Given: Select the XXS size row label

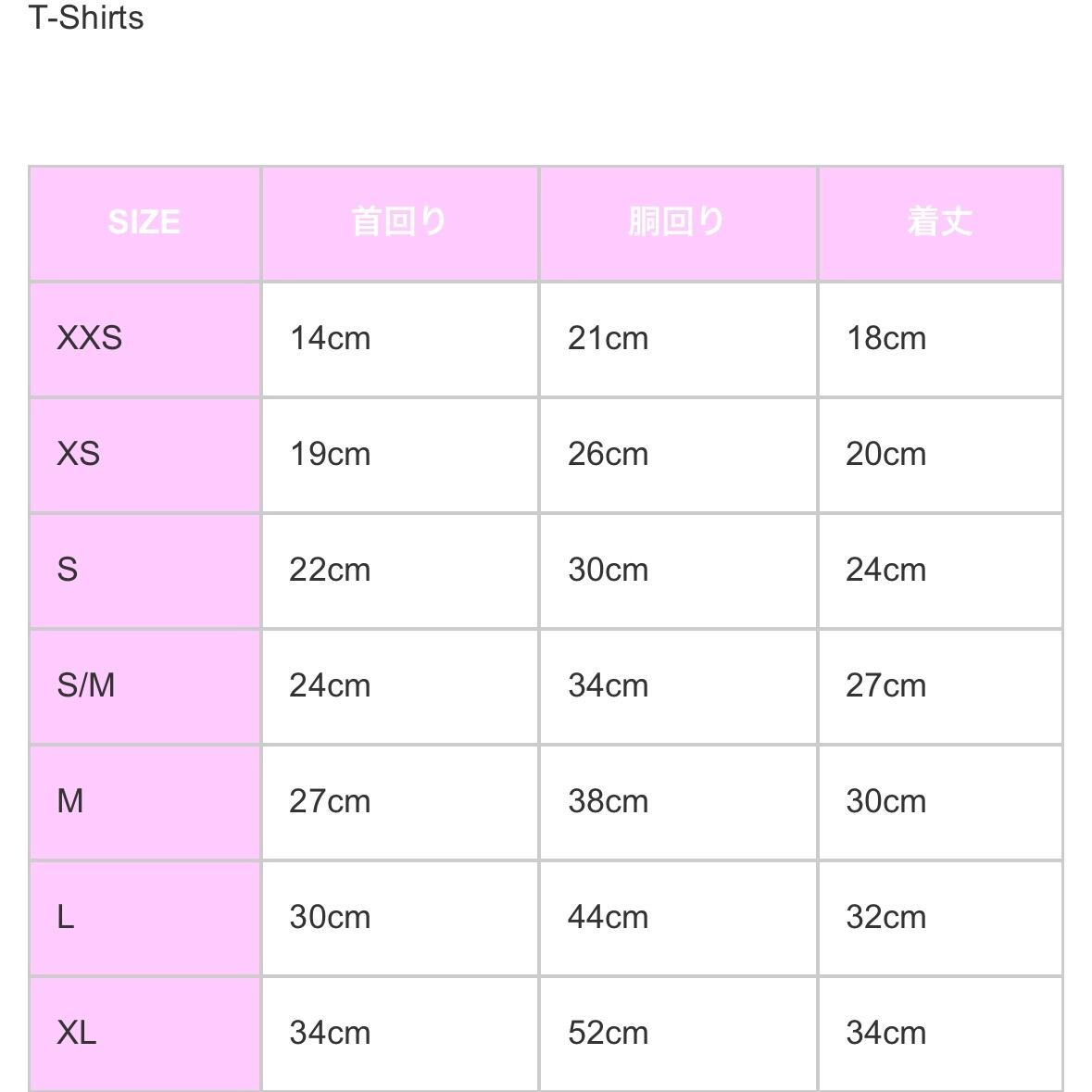Looking at the screenshot, I should pos(90,338).
